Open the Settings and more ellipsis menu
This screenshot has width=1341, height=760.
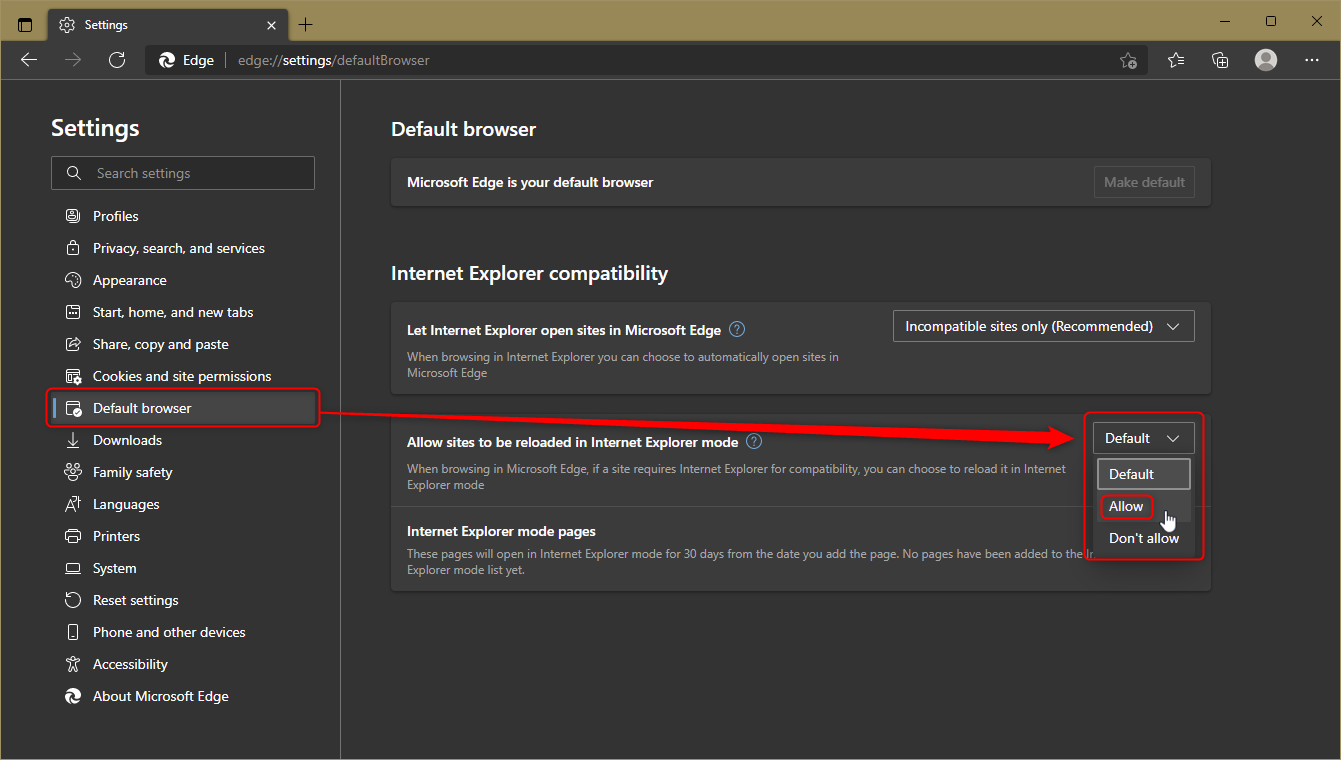(1312, 60)
